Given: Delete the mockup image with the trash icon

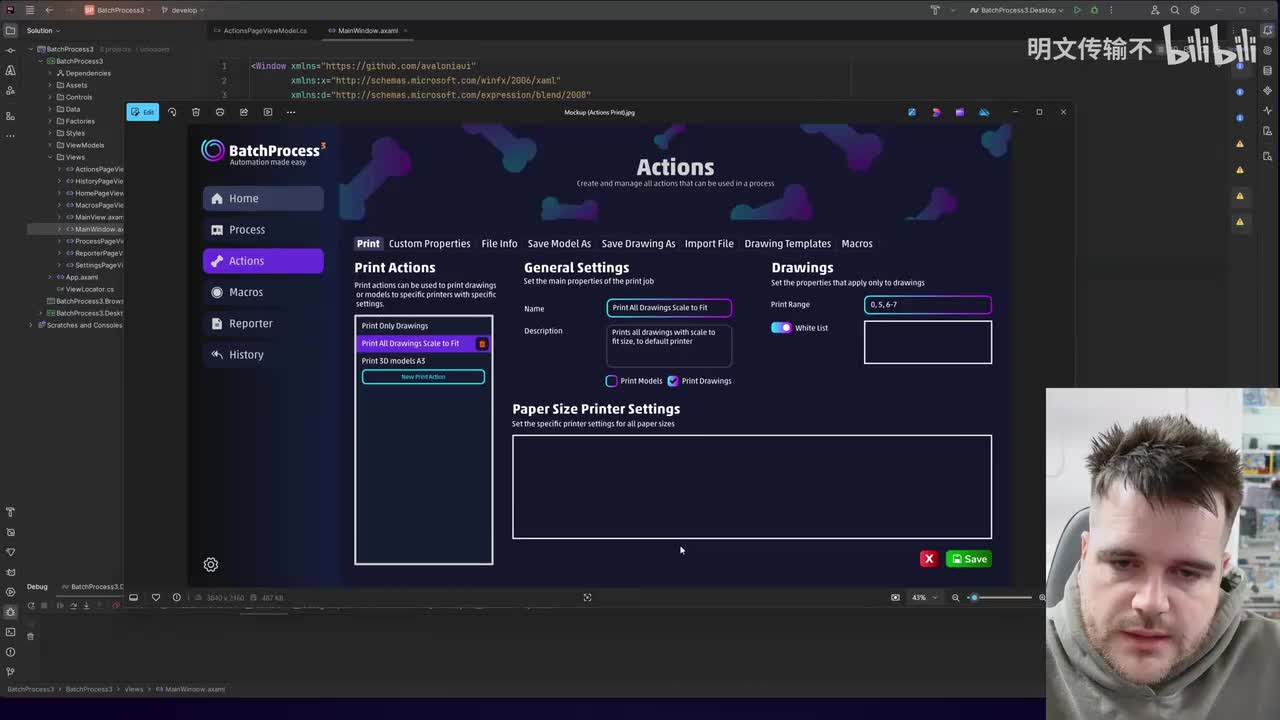Looking at the screenshot, I should pyautogui.click(x=196, y=112).
